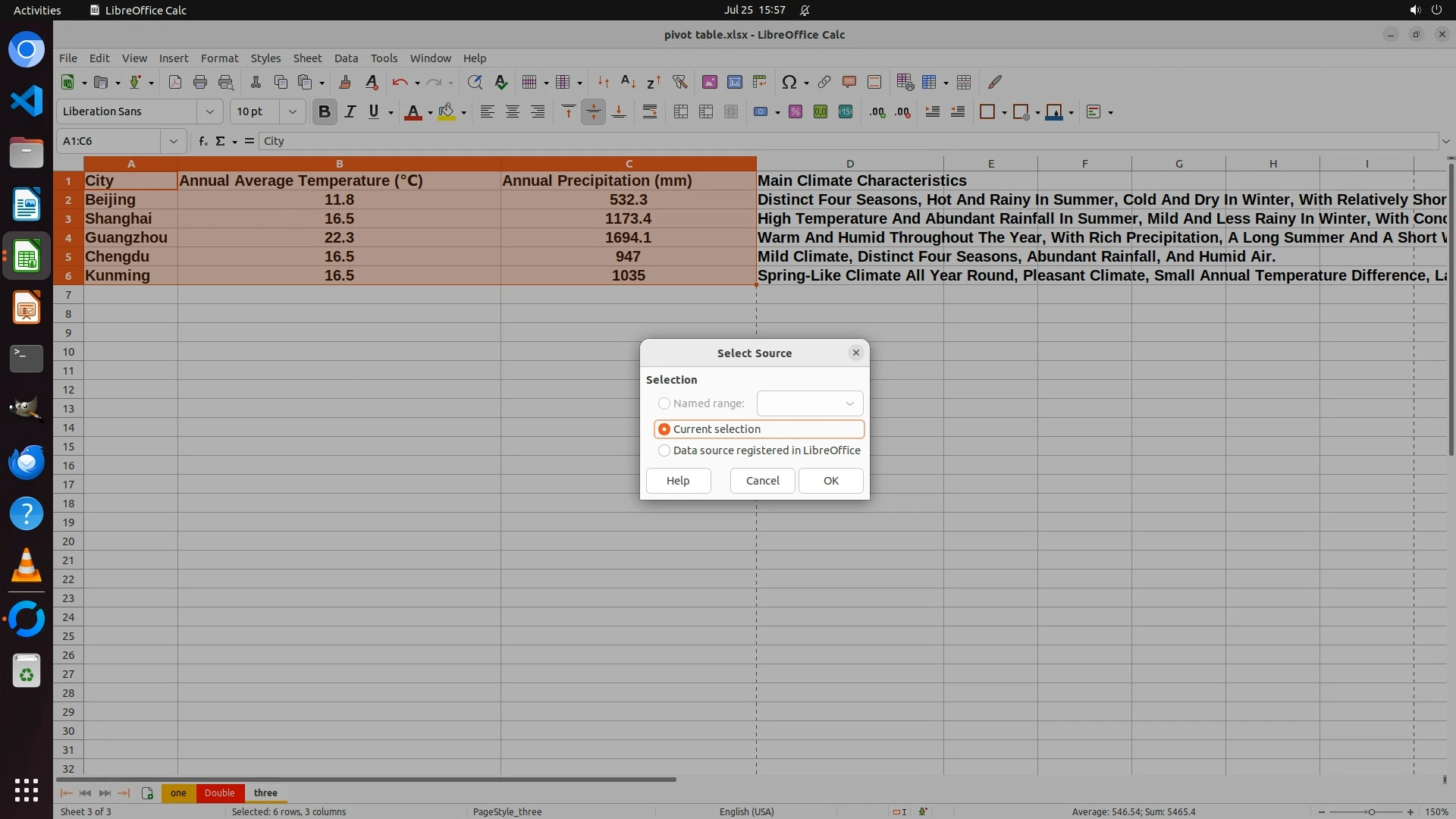Click the Function Wizard icon
The width and height of the screenshot is (1456, 819).
click(x=202, y=141)
